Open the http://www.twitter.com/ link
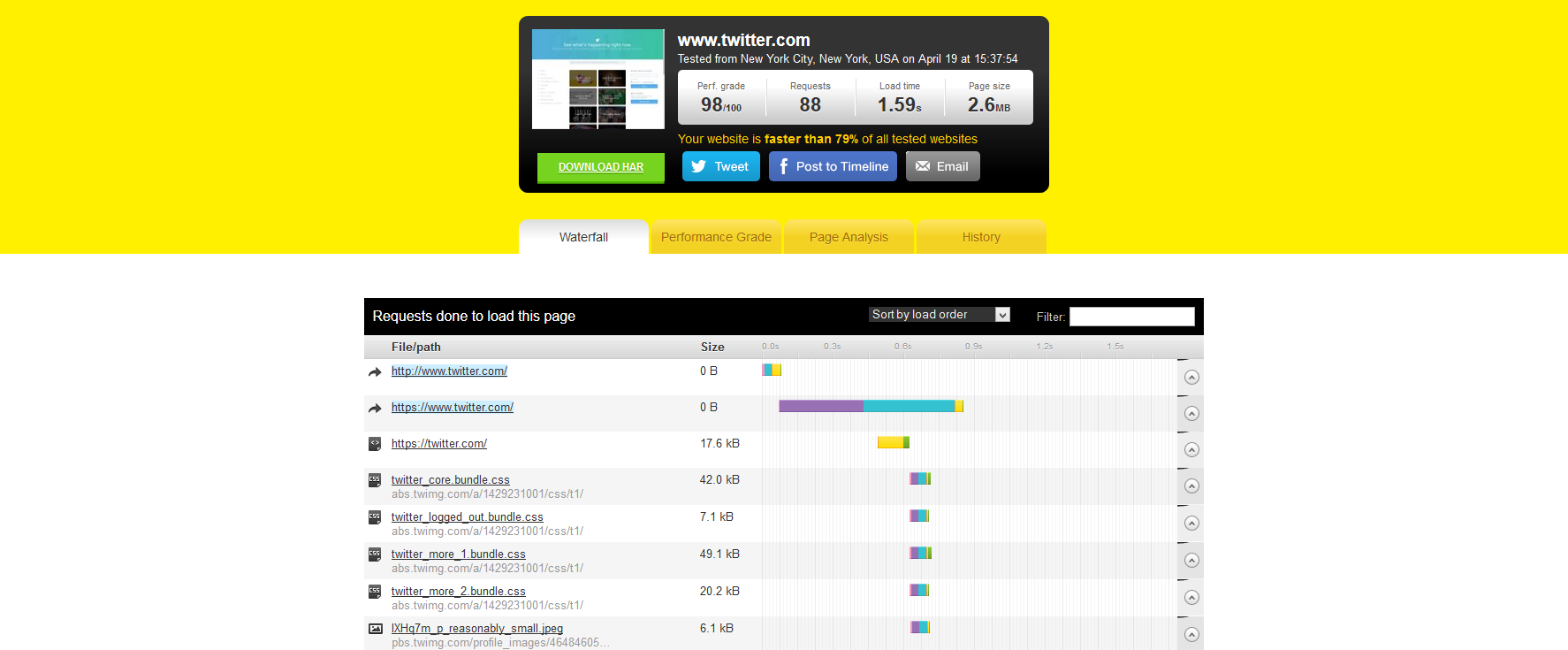Image resolution: width=1568 pixels, height=650 pixels. pyautogui.click(x=449, y=371)
